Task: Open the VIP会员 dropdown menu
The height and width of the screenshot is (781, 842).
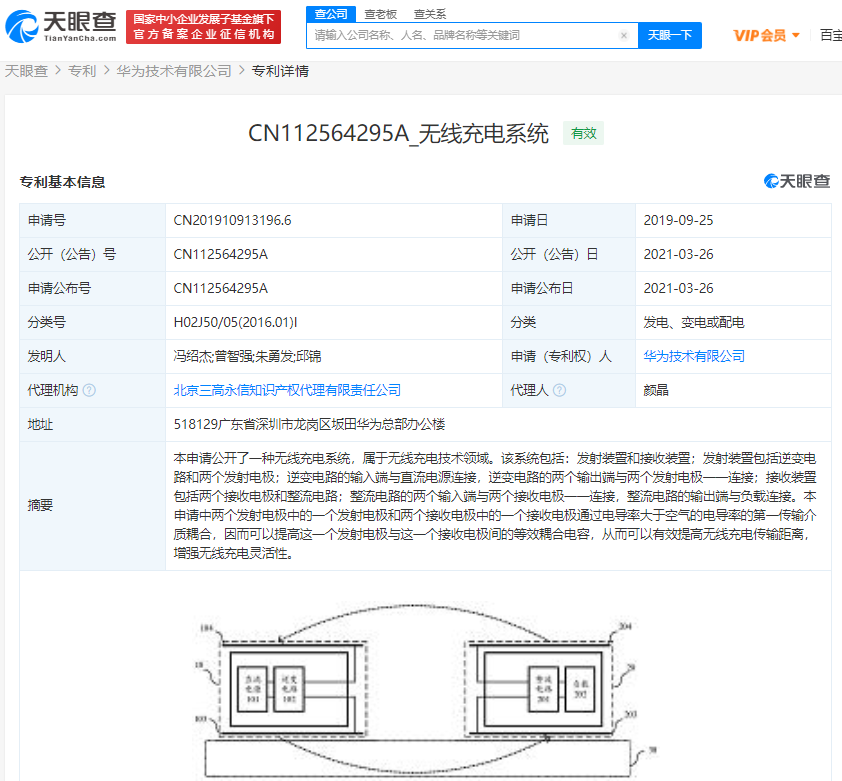Action: (766, 35)
